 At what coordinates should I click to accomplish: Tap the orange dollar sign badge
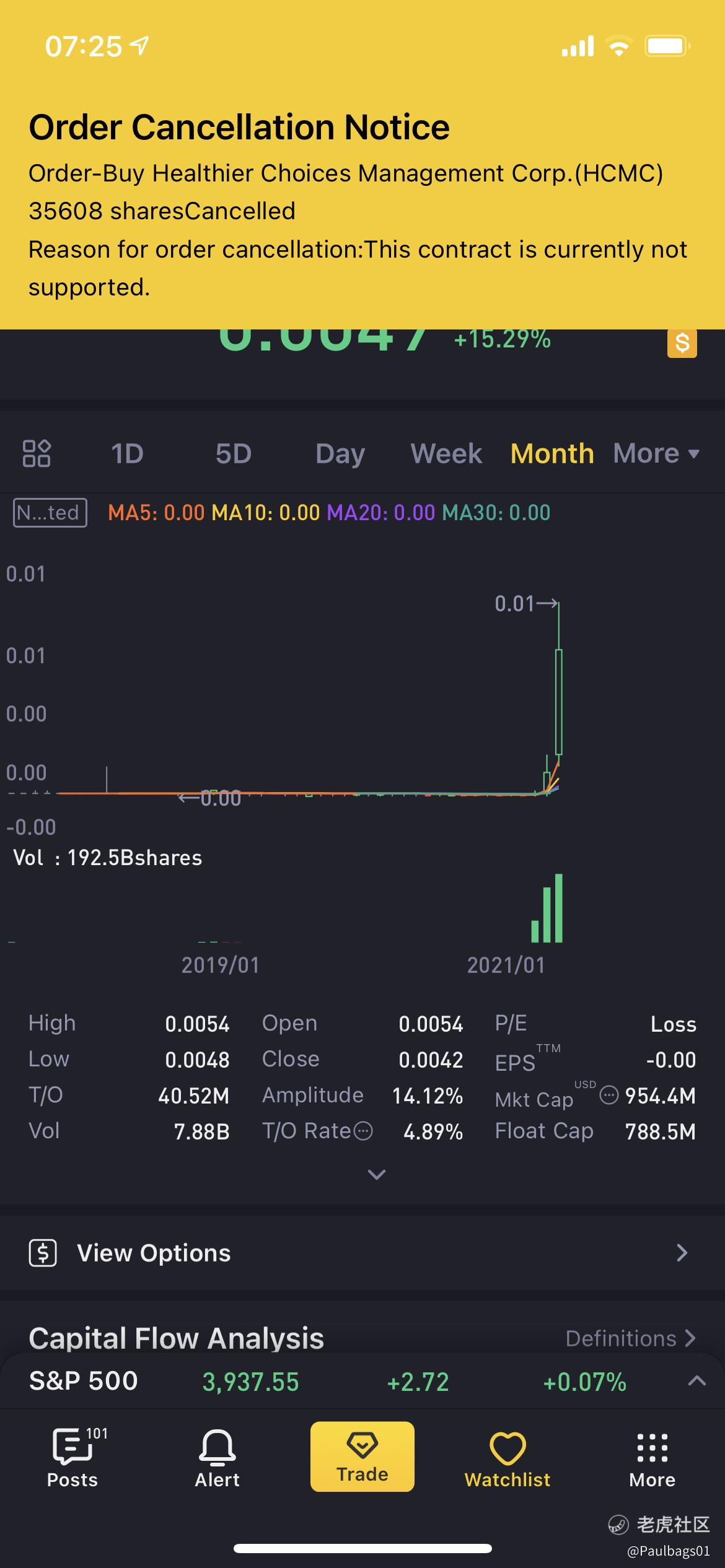tap(682, 343)
